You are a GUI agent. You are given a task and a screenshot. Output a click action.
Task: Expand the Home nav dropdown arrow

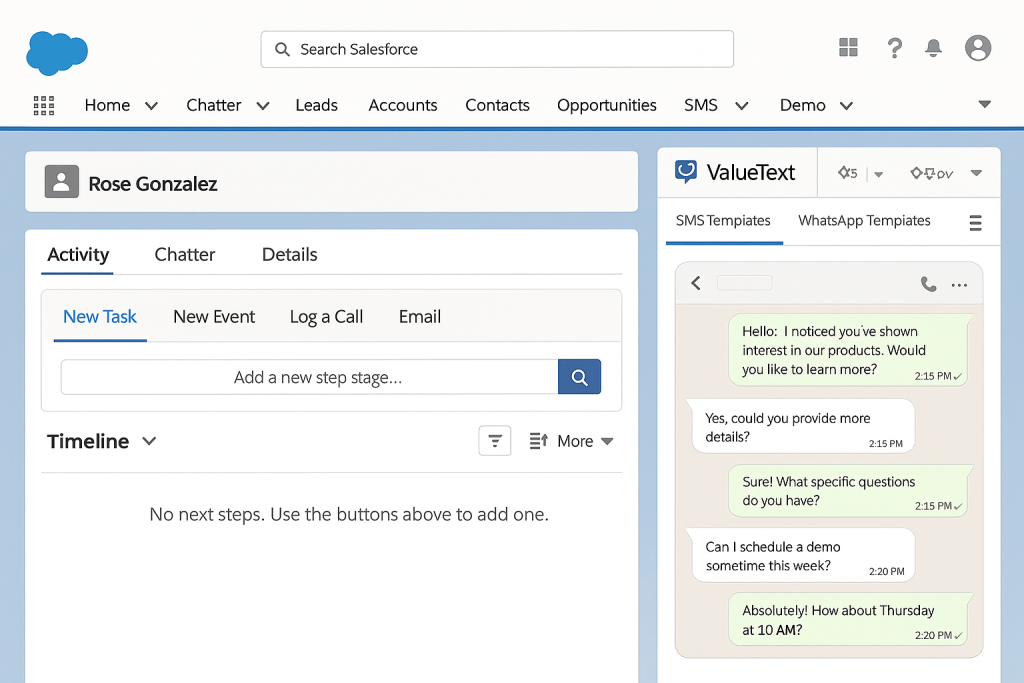(x=151, y=106)
